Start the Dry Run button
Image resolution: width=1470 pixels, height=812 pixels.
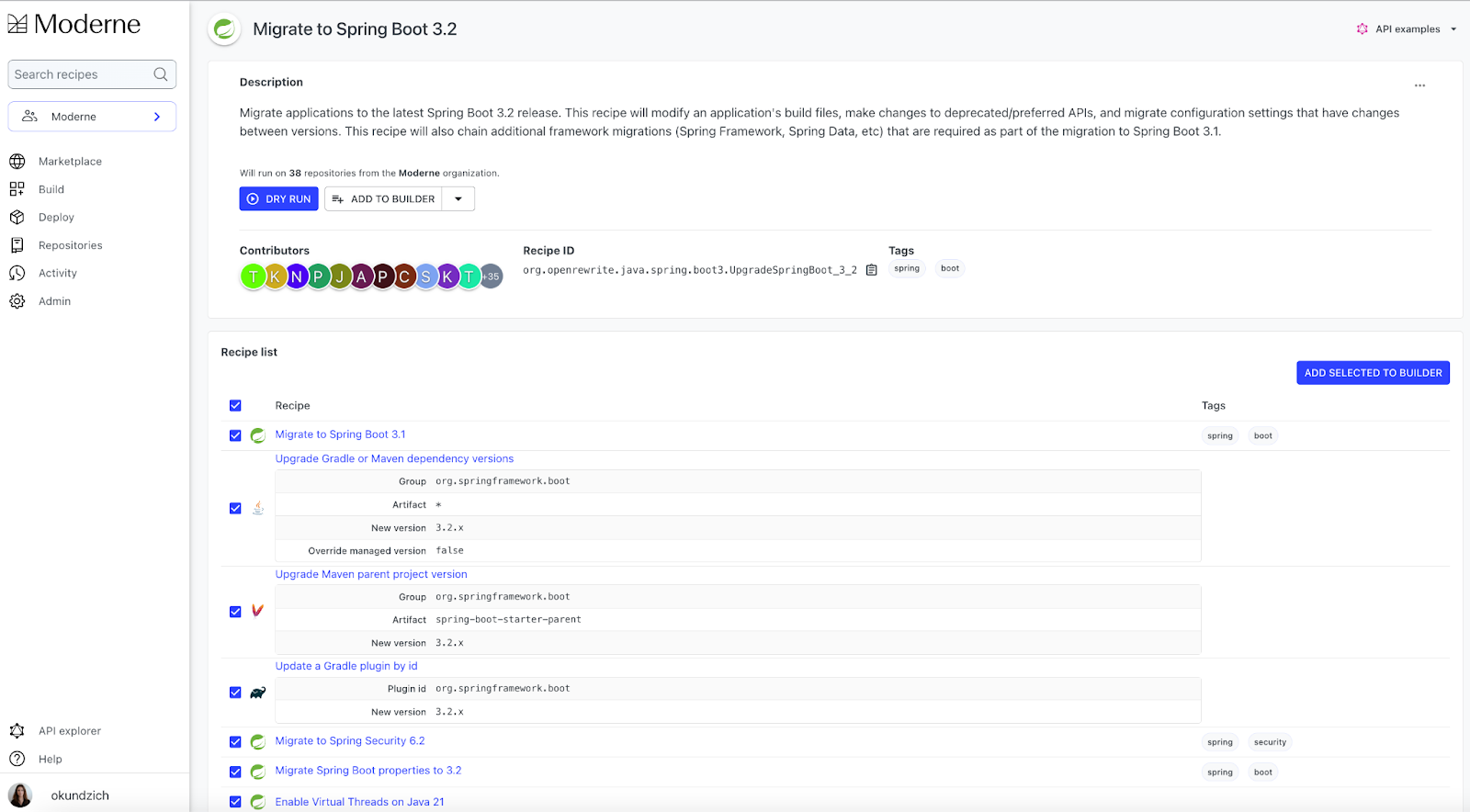(x=279, y=199)
